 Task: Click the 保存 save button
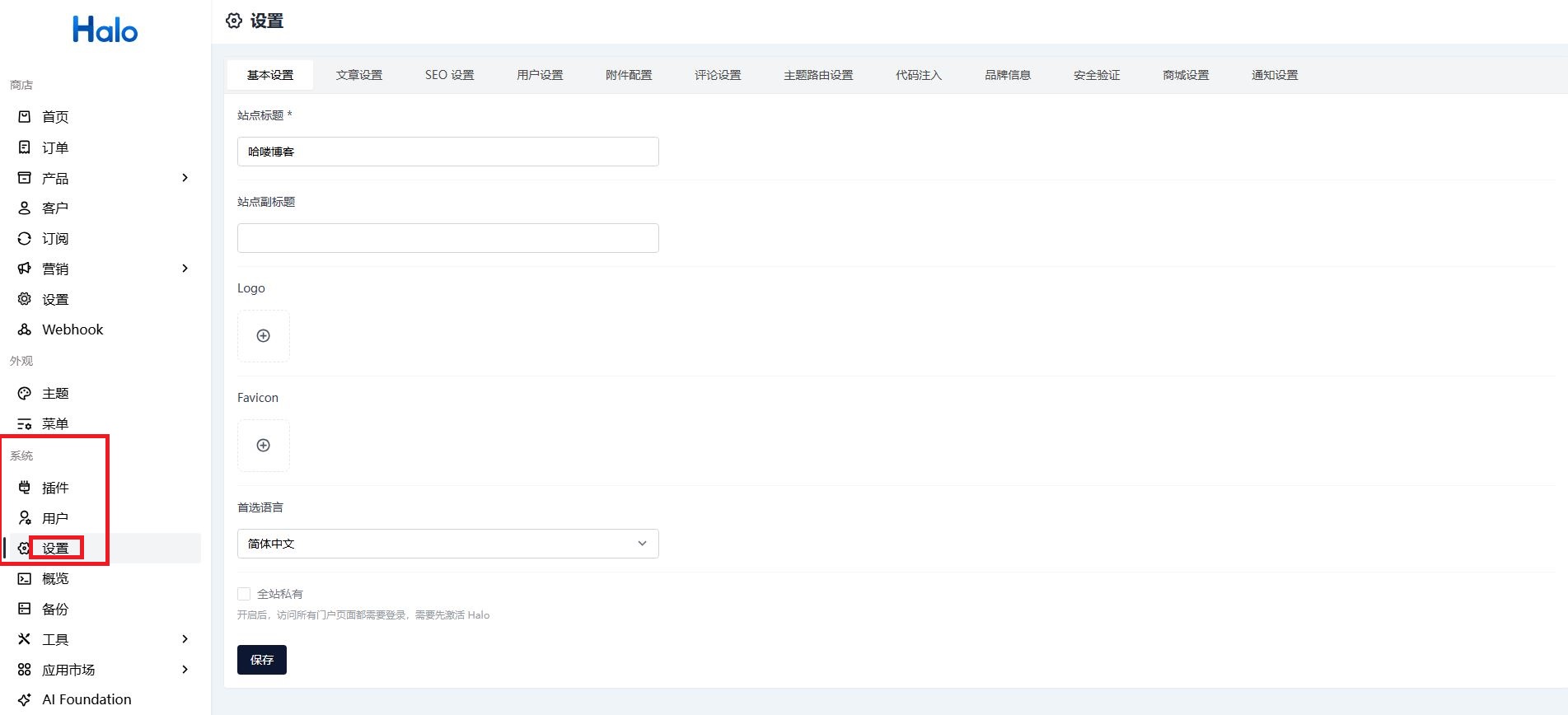point(262,660)
